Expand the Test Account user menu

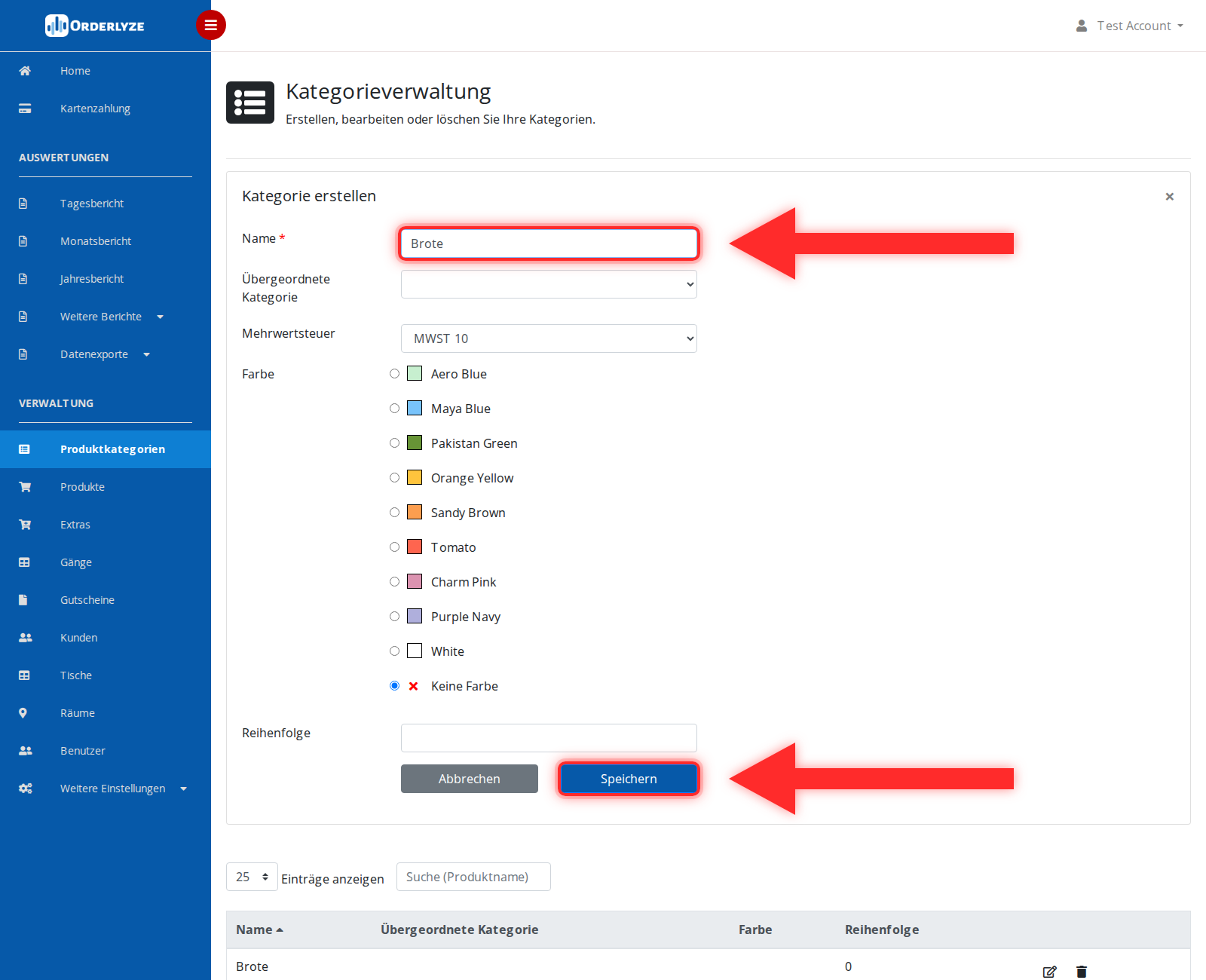(x=1130, y=26)
